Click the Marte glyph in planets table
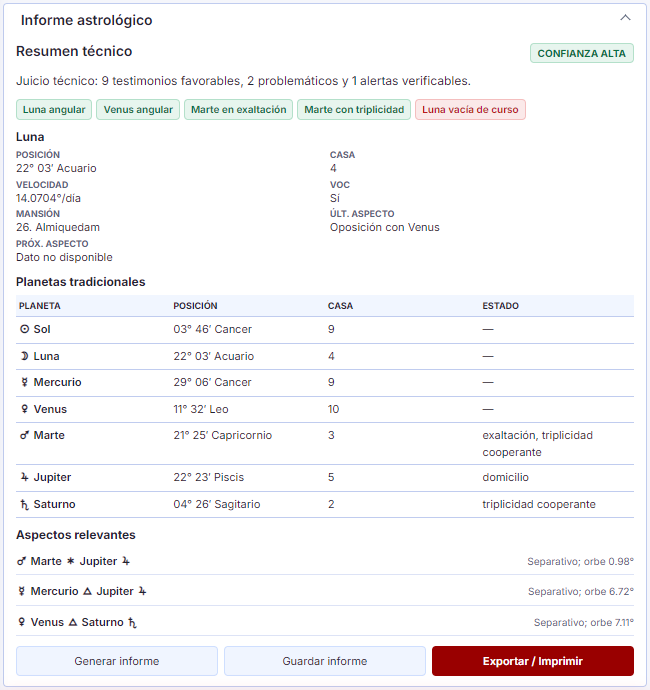Image resolution: width=650 pixels, height=690 pixels. pos(25,435)
